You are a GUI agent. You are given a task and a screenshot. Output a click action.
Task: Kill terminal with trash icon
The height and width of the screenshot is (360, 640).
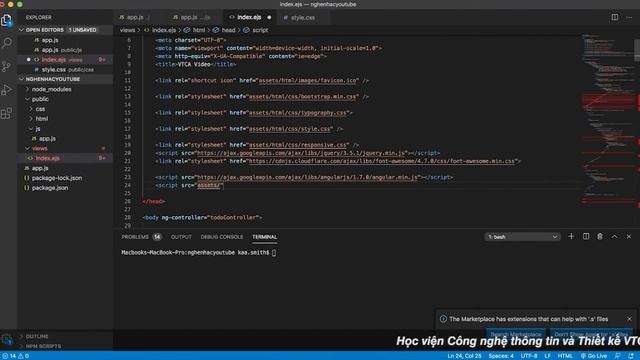pos(600,236)
